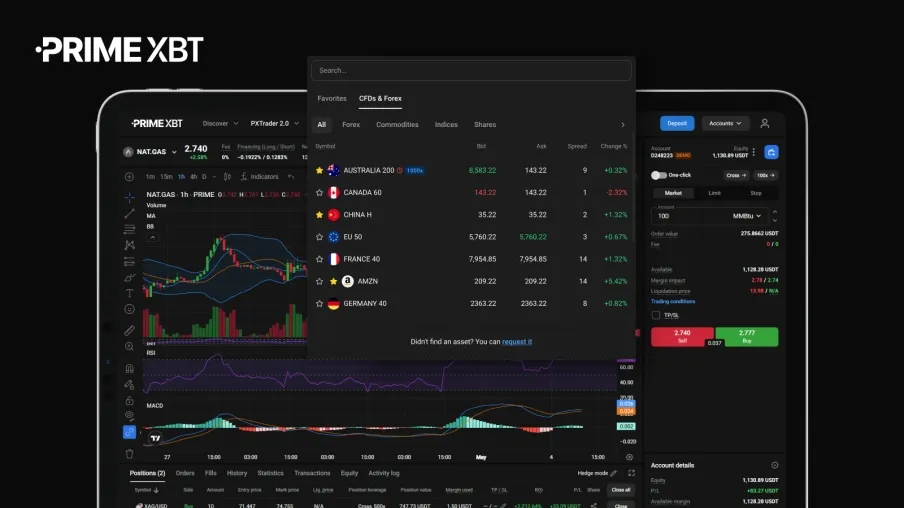Open the Cross margin mode selector

[736, 175]
